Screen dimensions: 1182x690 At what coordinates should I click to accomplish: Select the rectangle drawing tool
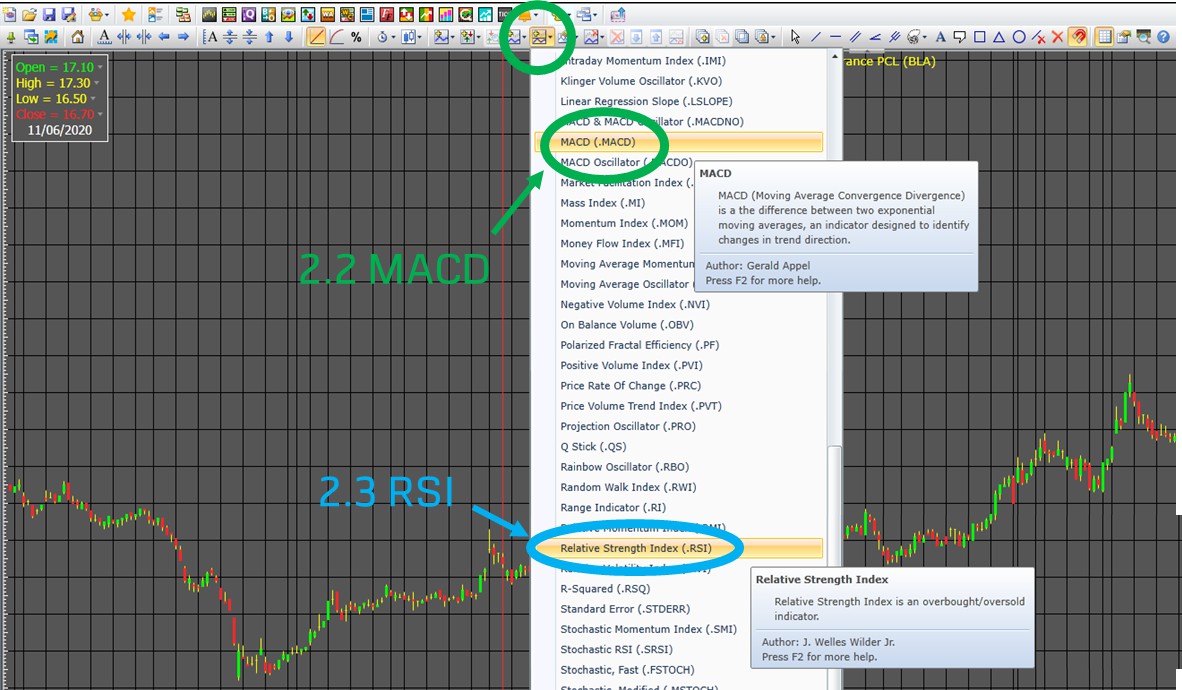click(979, 37)
